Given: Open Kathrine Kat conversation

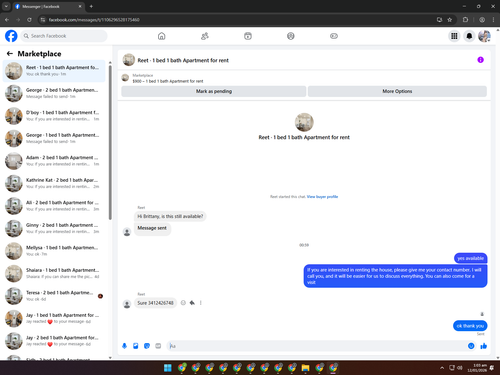Looking at the screenshot, I should (x=54, y=183).
